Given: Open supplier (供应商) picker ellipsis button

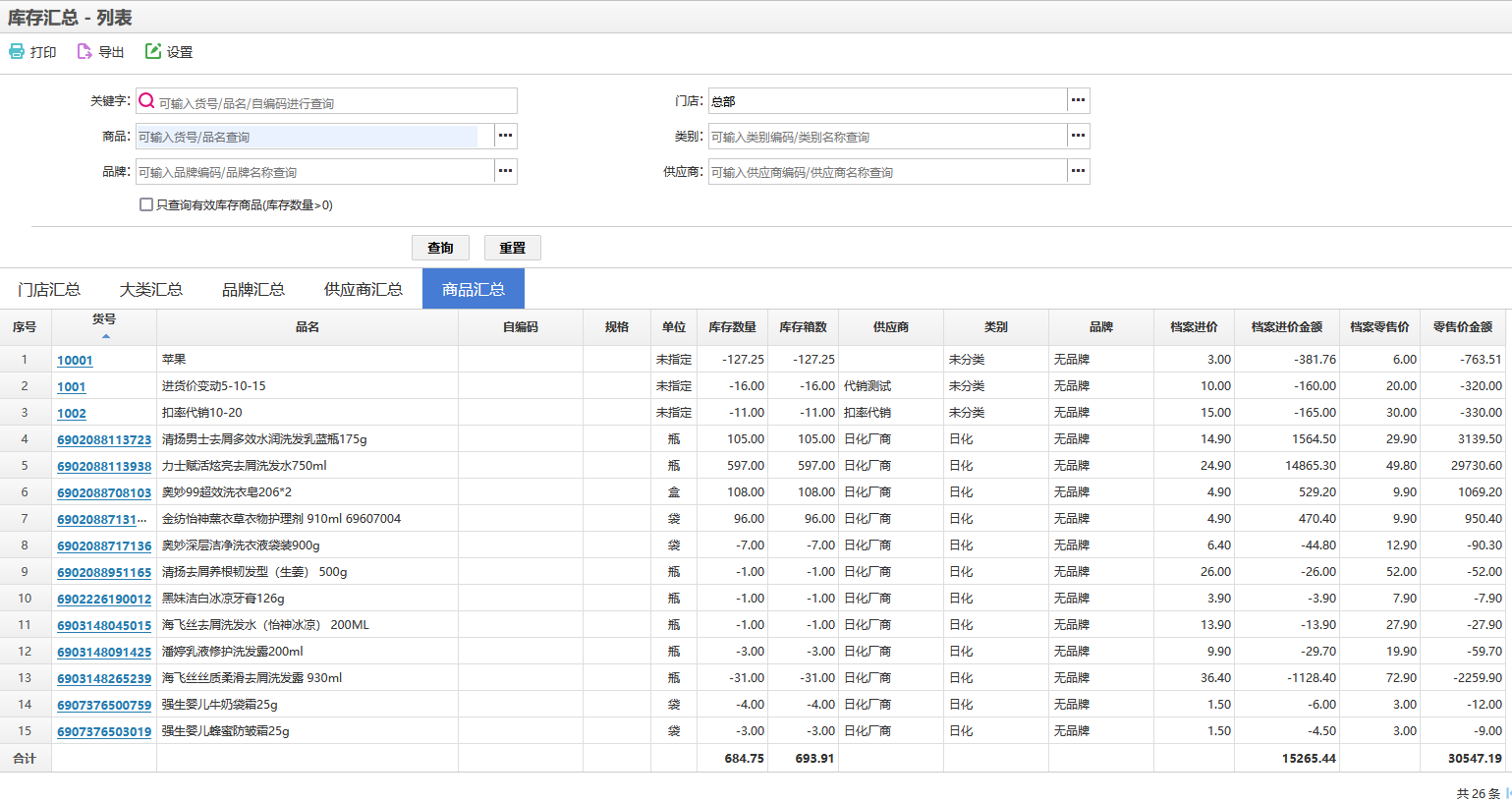Looking at the screenshot, I should click(x=1079, y=171).
